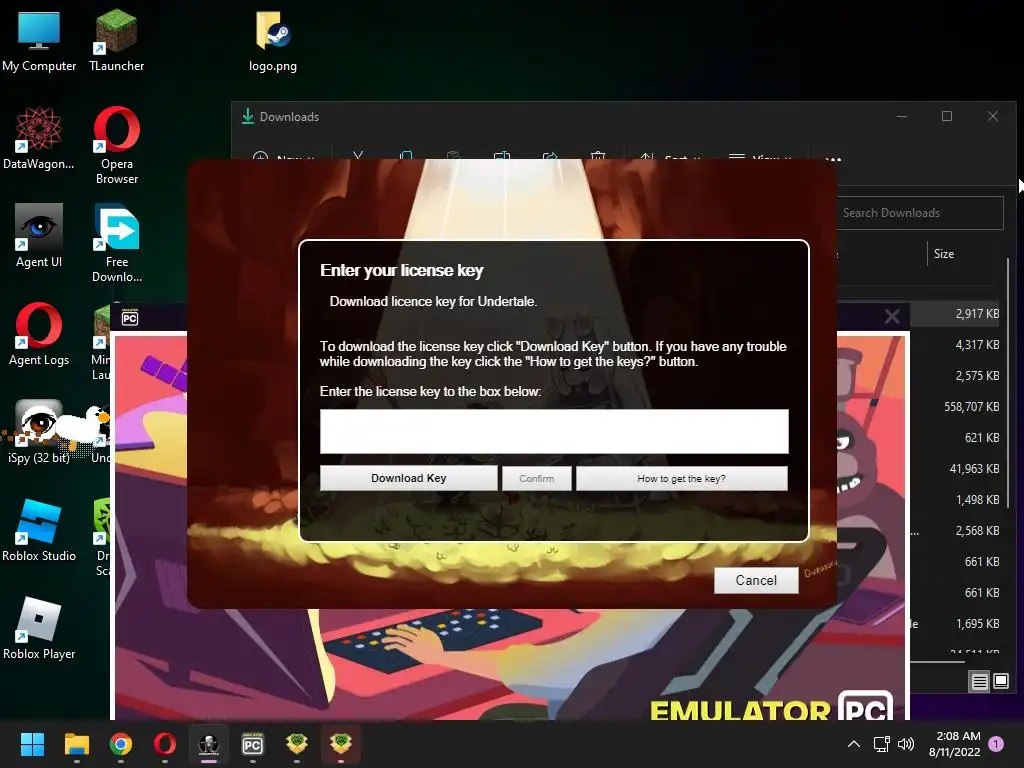Open volume control in system tray

(906, 744)
